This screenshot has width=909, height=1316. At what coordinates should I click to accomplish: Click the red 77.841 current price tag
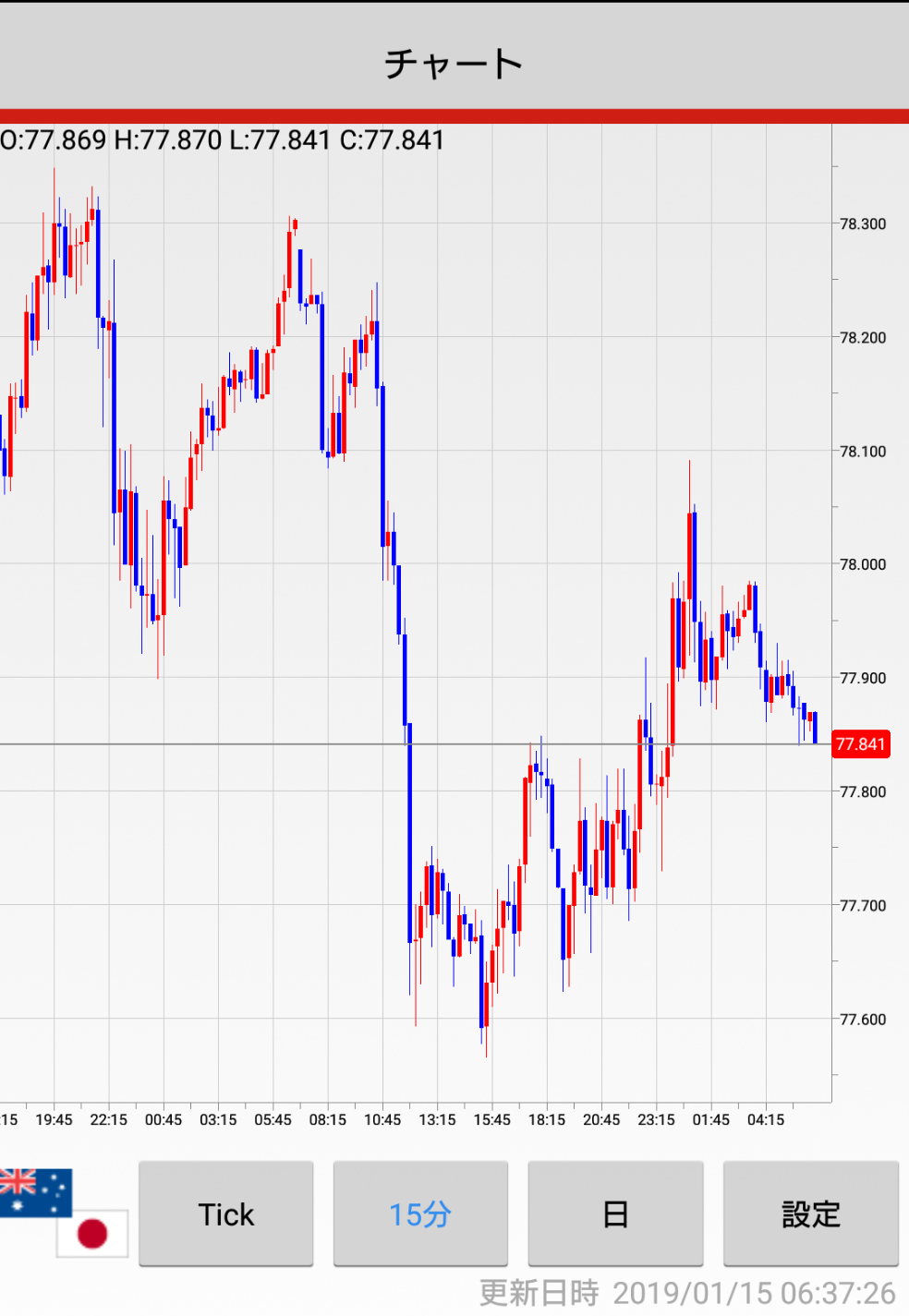pos(861,744)
